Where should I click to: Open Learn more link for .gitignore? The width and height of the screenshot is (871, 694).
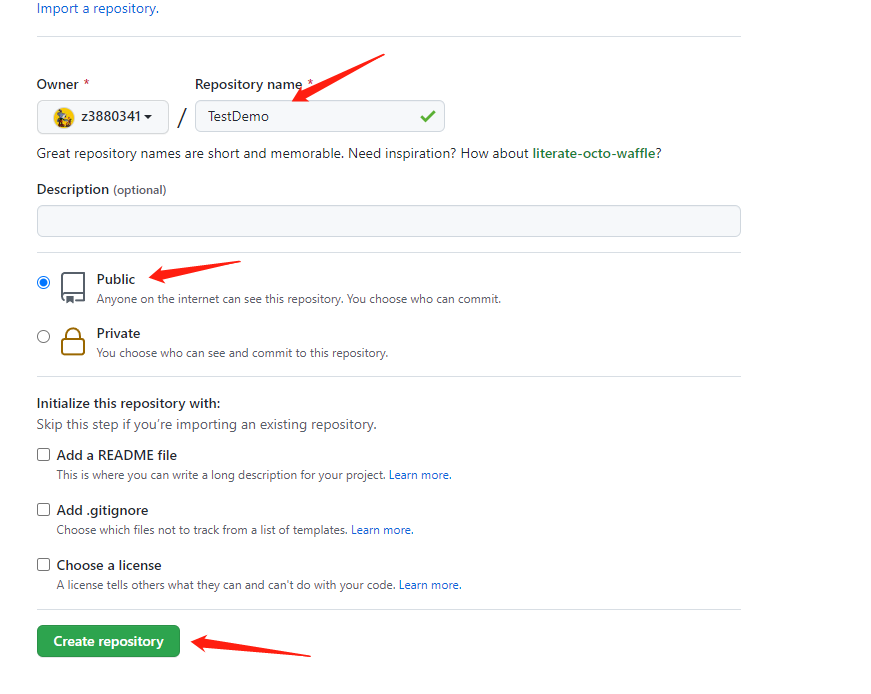[x=382, y=530]
